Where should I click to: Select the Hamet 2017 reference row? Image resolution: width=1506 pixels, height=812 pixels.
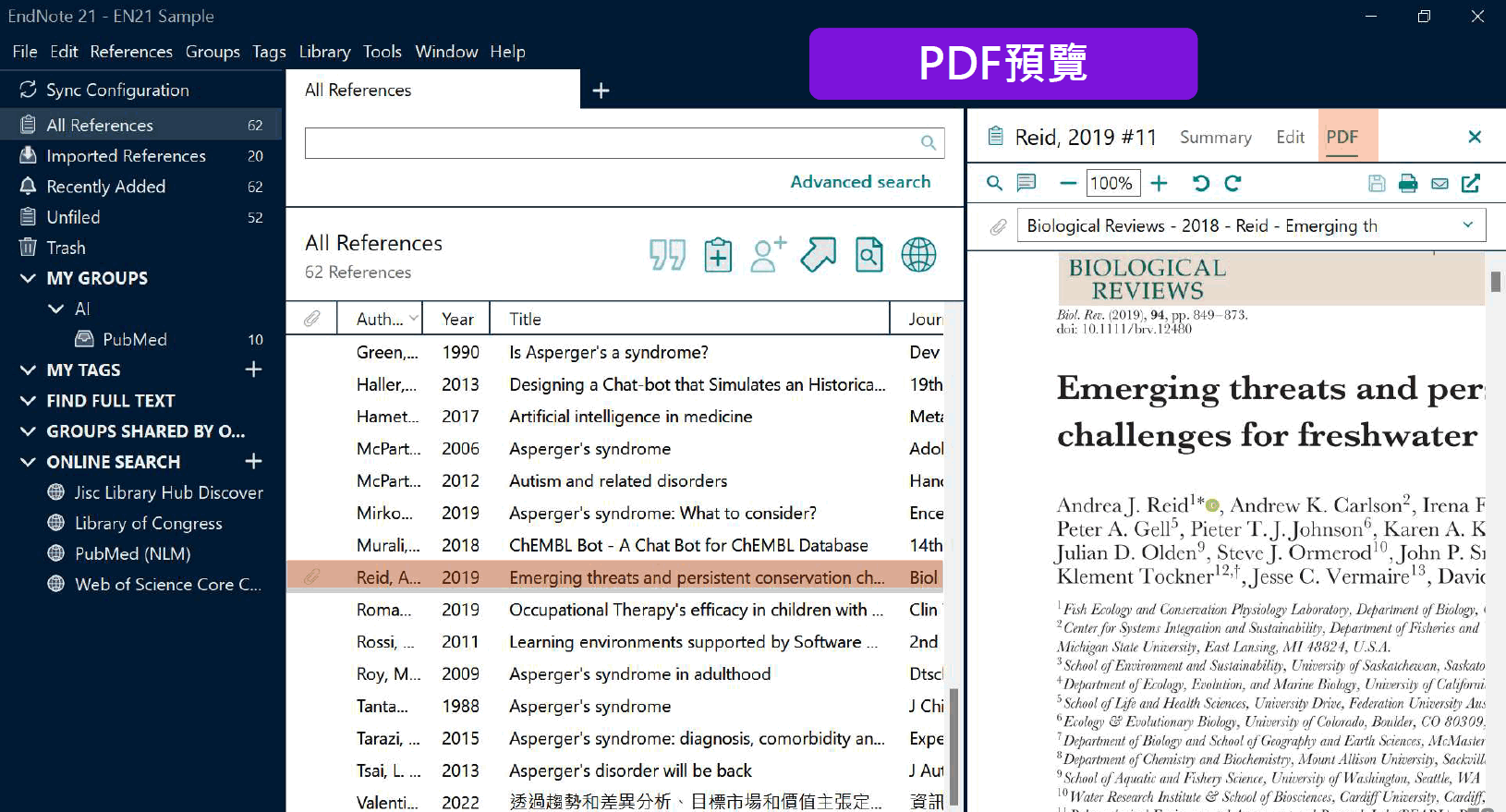pos(614,417)
